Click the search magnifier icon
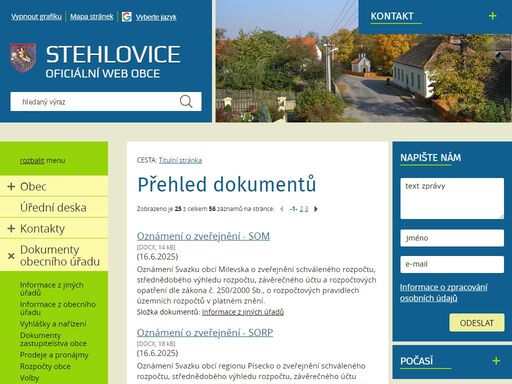512x384 pixels. [186, 101]
